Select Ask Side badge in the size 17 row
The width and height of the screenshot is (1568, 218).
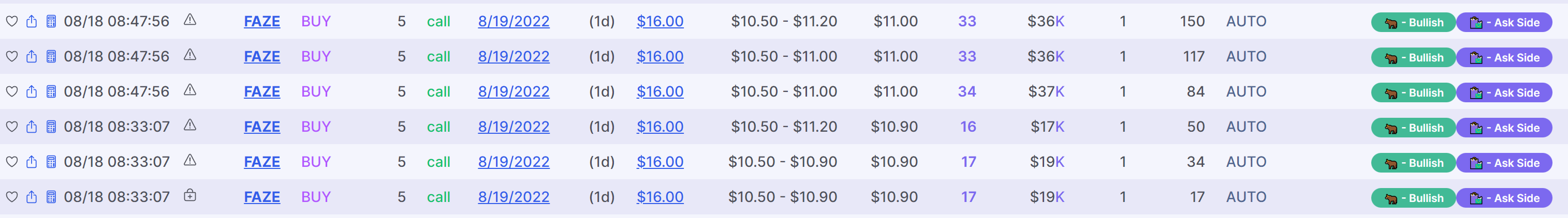(x=1504, y=198)
